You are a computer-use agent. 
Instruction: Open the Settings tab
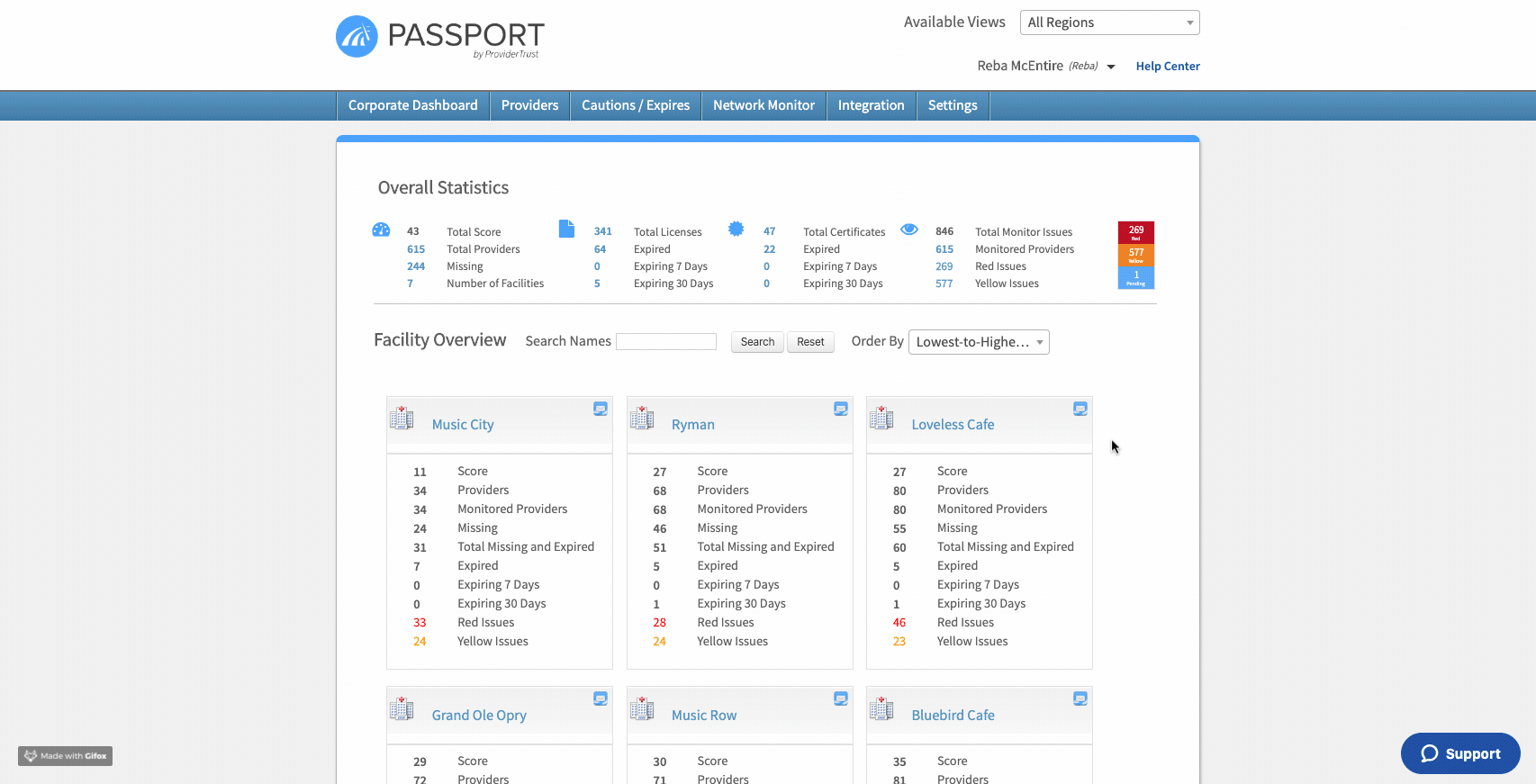click(953, 105)
